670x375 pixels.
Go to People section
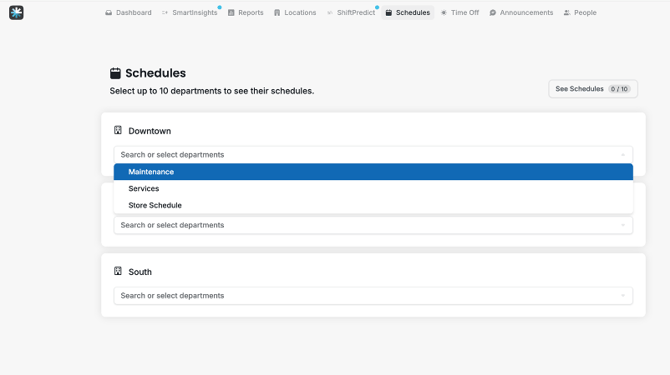click(x=580, y=13)
